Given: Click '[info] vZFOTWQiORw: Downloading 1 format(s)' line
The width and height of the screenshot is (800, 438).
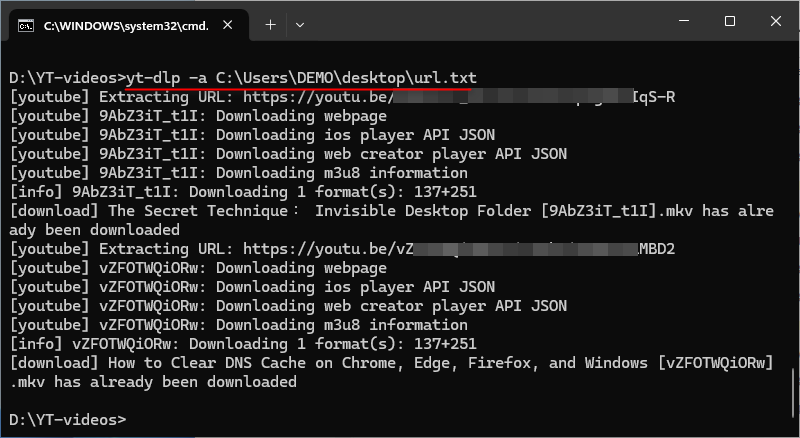Looking at the screenshot, I should (x=243, y=344).
